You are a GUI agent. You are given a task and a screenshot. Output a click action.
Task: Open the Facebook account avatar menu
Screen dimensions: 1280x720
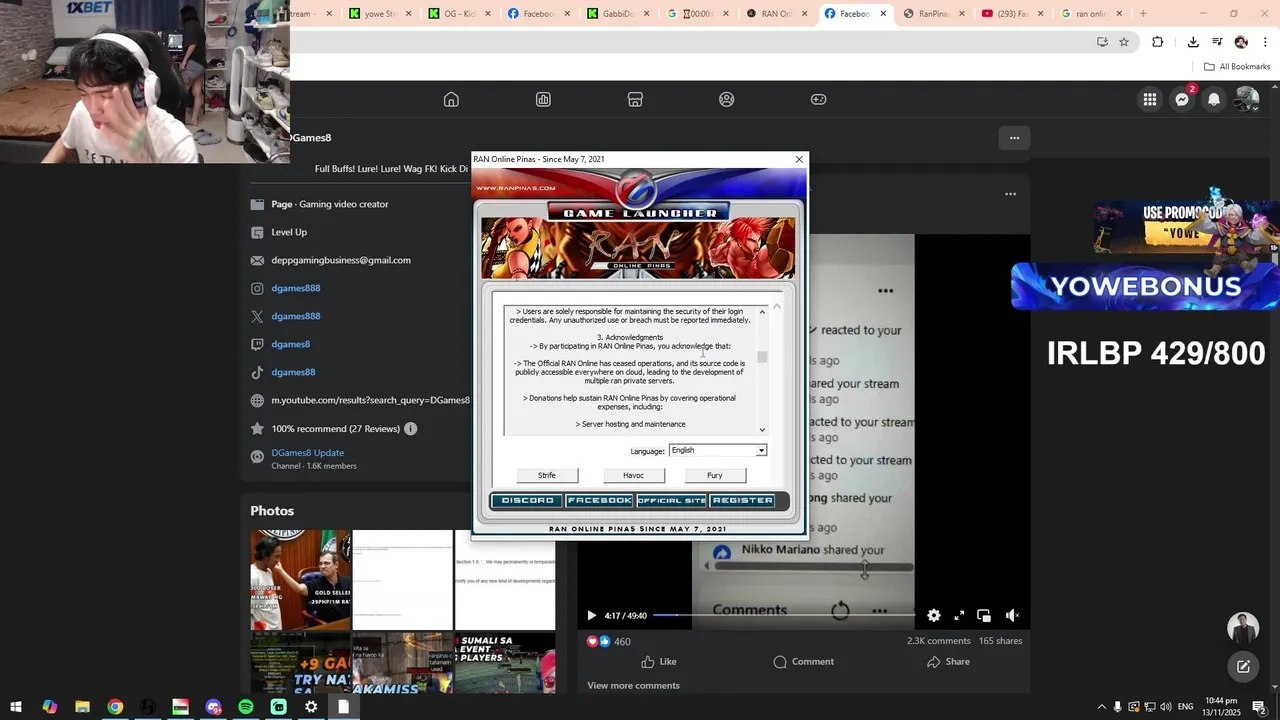(x=1246, y=99)
